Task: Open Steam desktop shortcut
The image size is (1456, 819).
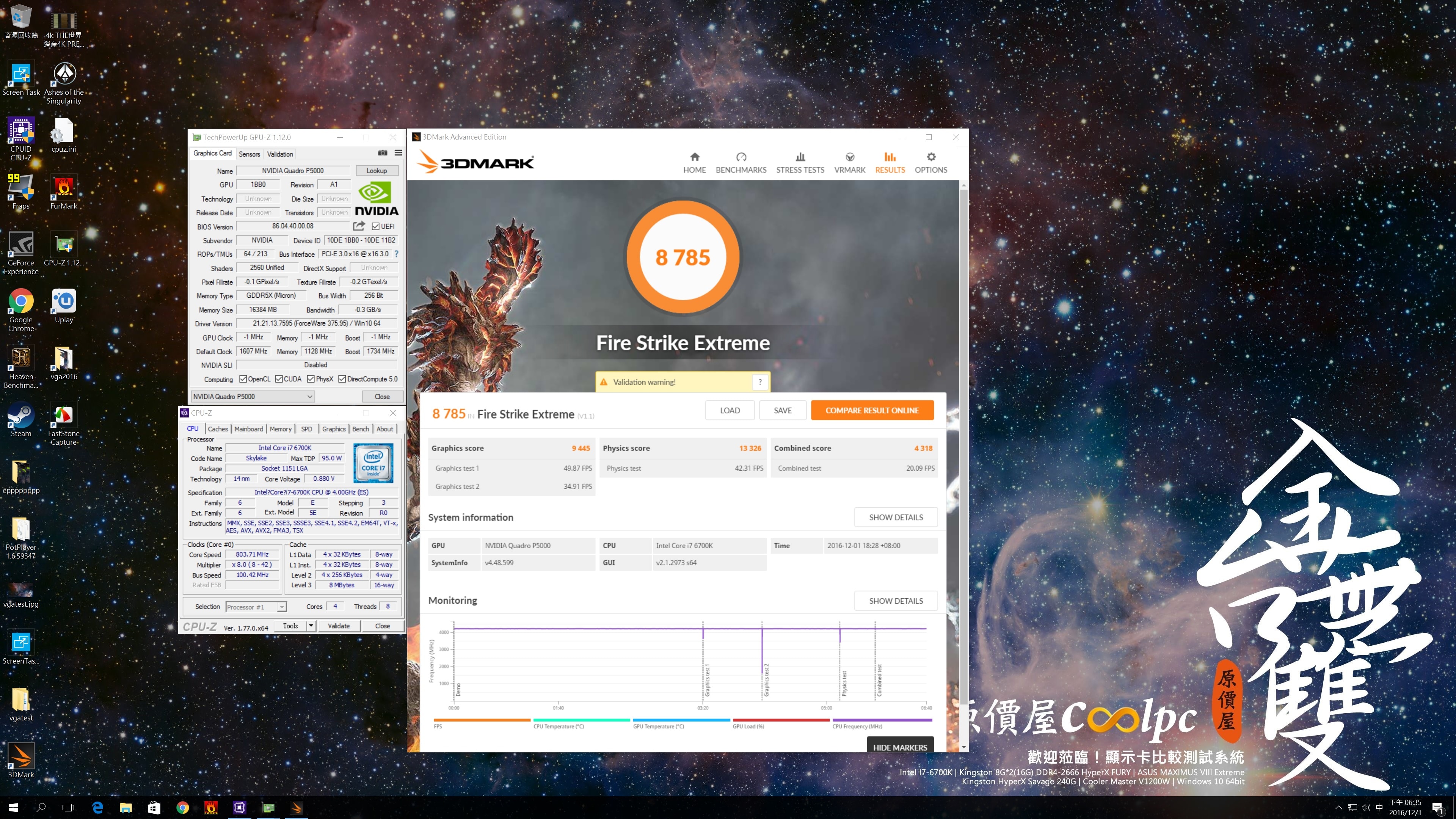Action: click(x=21, y=419)
